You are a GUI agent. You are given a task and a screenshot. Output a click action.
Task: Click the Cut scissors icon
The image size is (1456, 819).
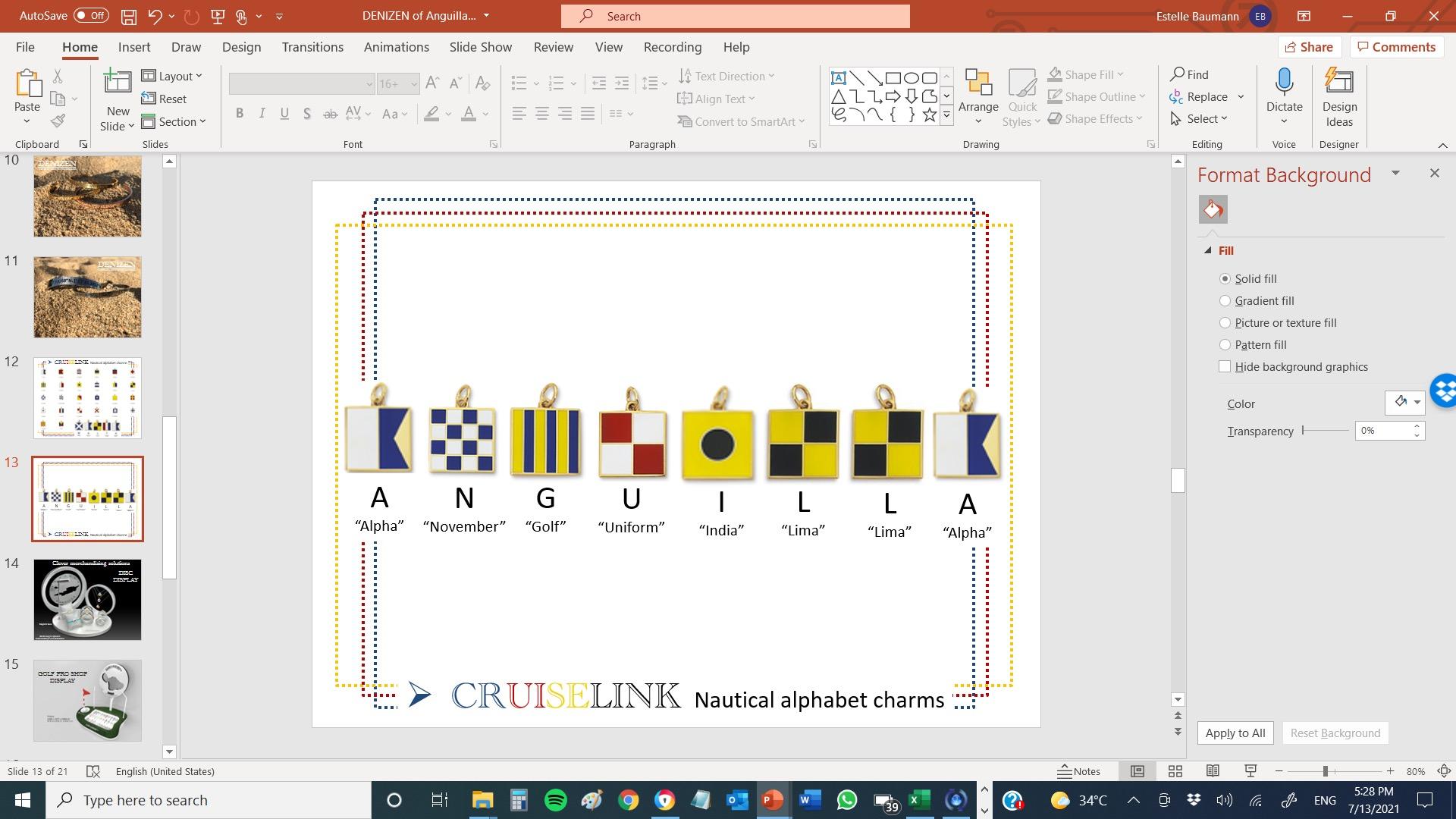coord(58,77)
